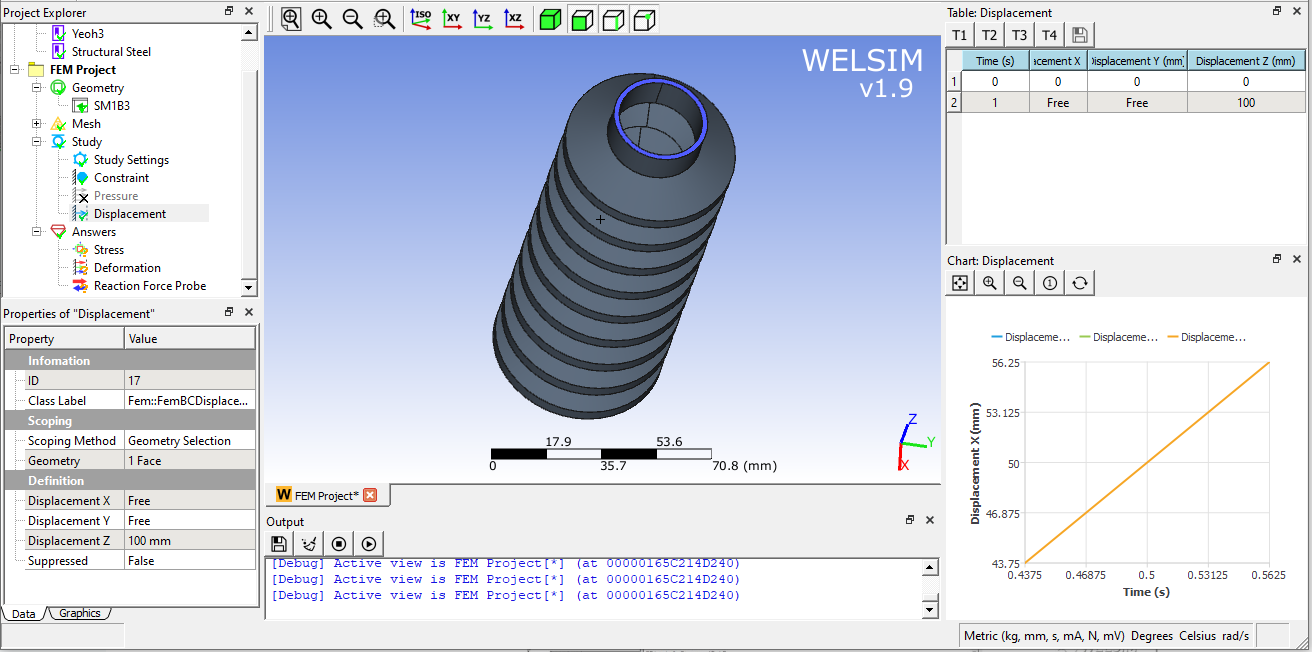Zoom in the 3D viewport
The width and height of the screenshot is (1312, 652).
(x=322, y=19)
